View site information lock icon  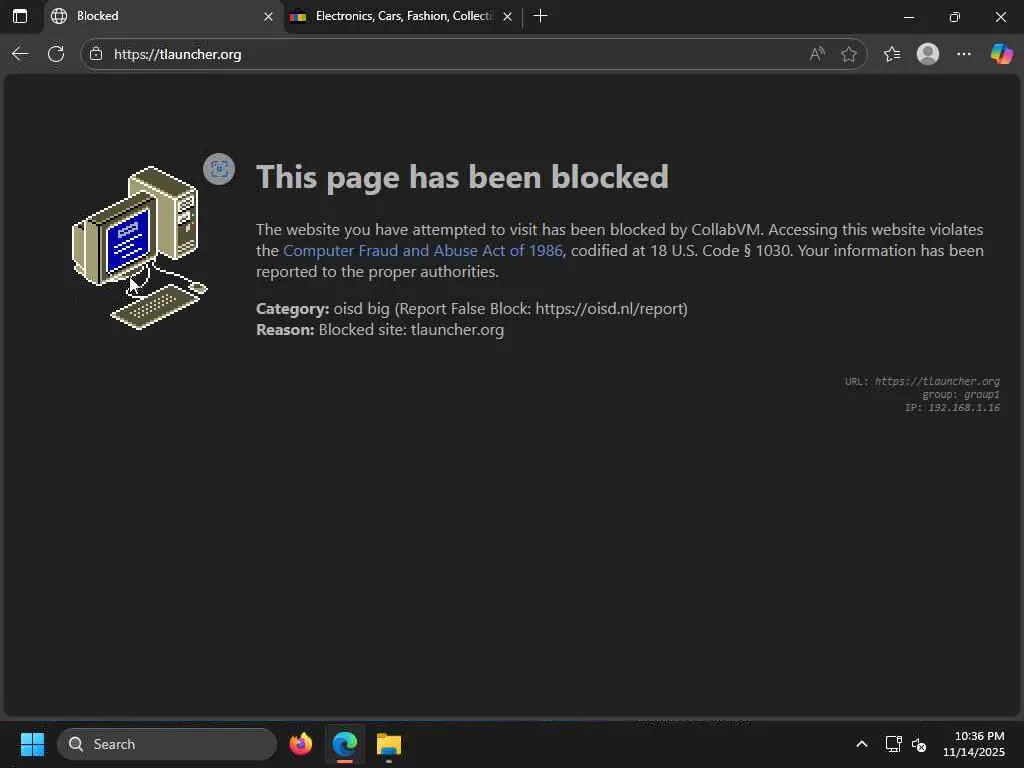click(x=96, y=54)
